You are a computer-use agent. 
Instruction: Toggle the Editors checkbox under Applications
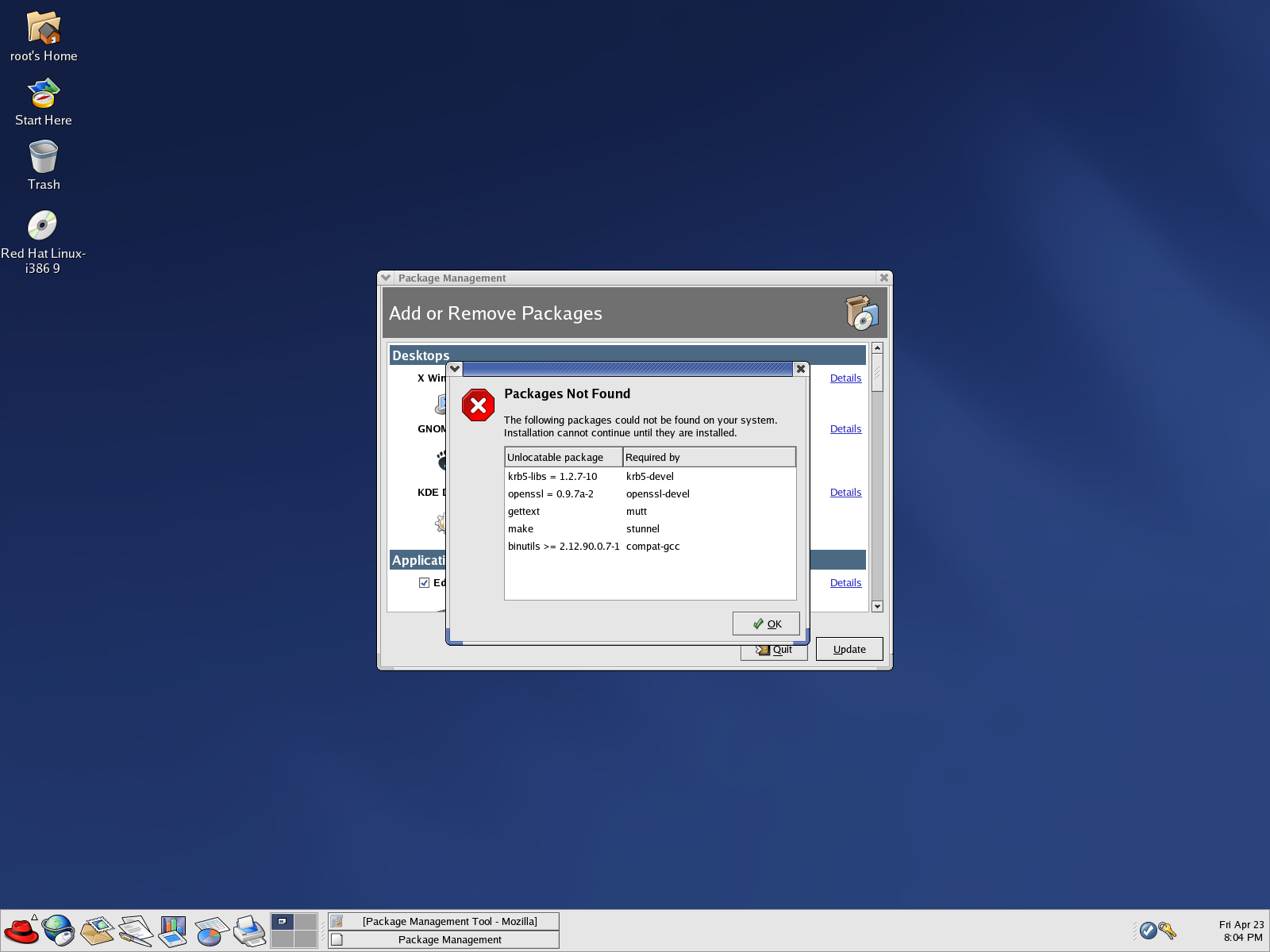[x=424, y=582]
